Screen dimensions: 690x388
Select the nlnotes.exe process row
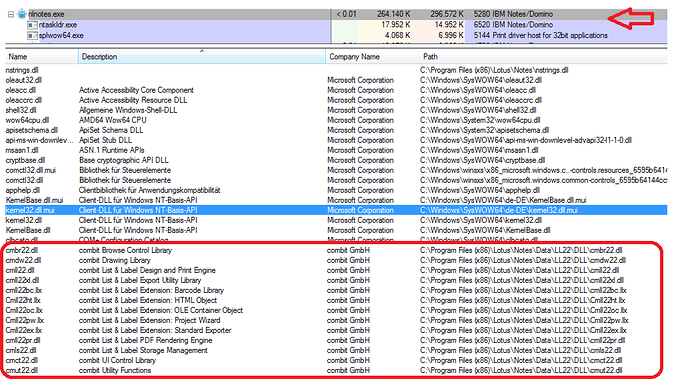coord(337,14)
